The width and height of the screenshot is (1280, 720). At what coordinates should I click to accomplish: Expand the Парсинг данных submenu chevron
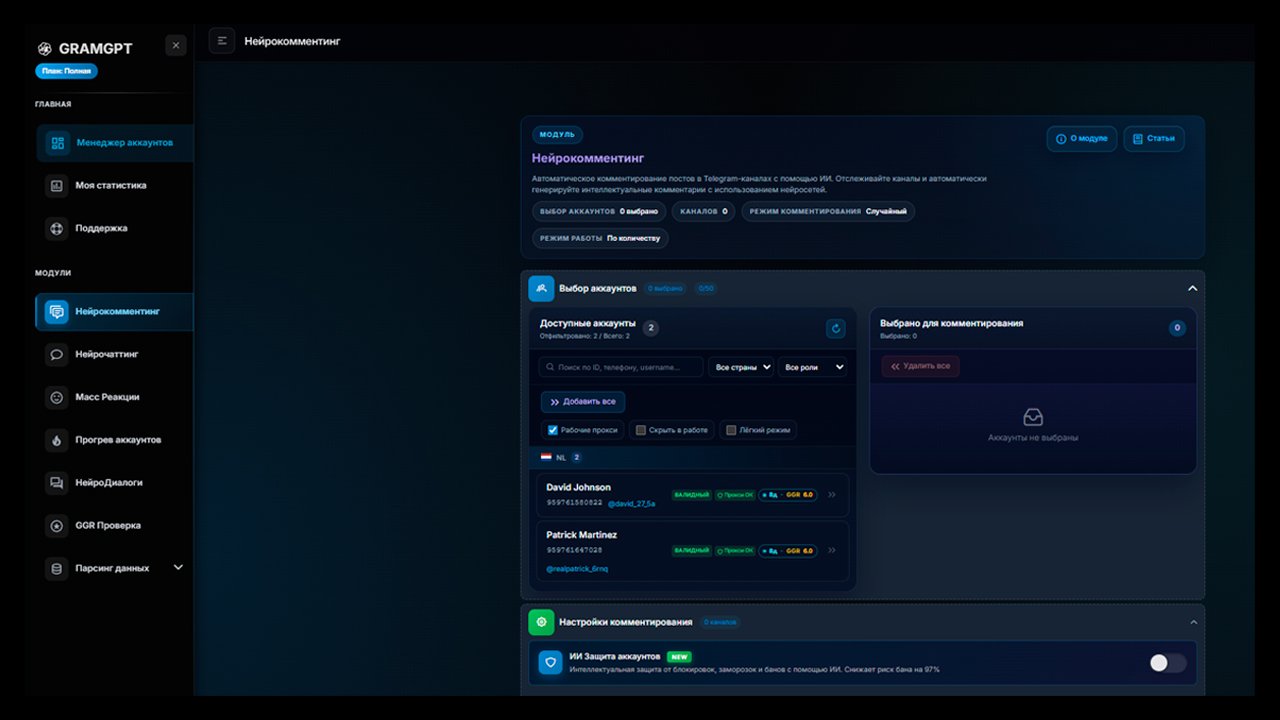[x=179, y=568]
